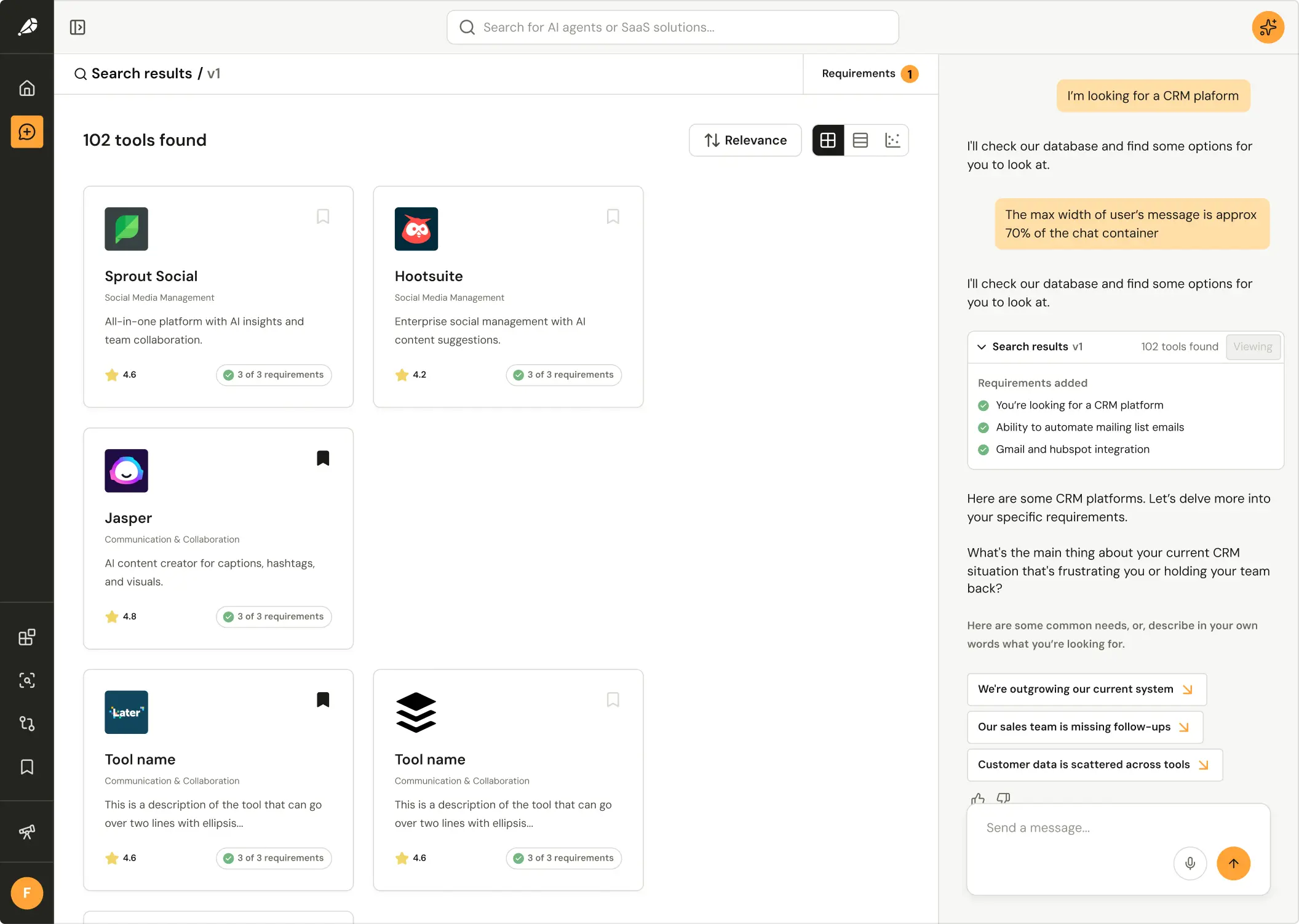
Task: Click the orange AI sparkle button
Action: [1268, 27]
